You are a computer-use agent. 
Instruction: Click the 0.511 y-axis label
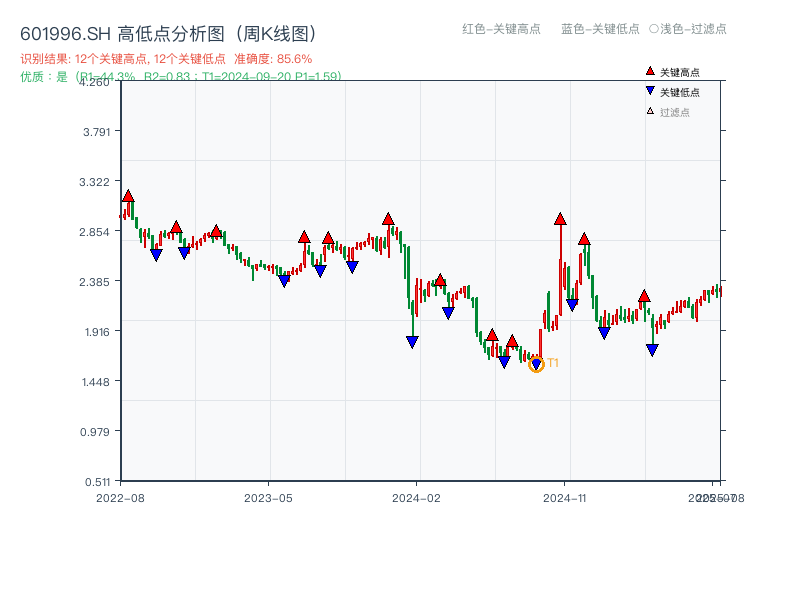tap(97, 482)
